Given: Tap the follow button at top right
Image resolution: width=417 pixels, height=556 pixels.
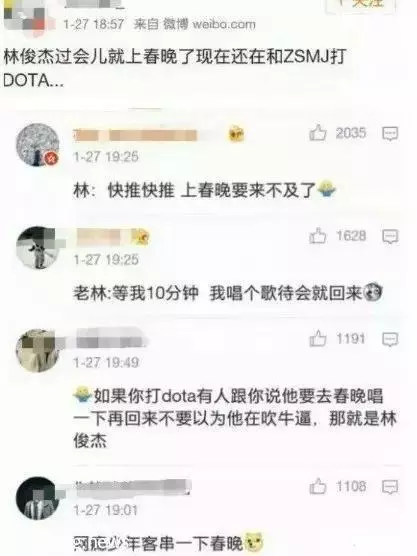Looking at the screenshot, I should [x=361, y=4].
